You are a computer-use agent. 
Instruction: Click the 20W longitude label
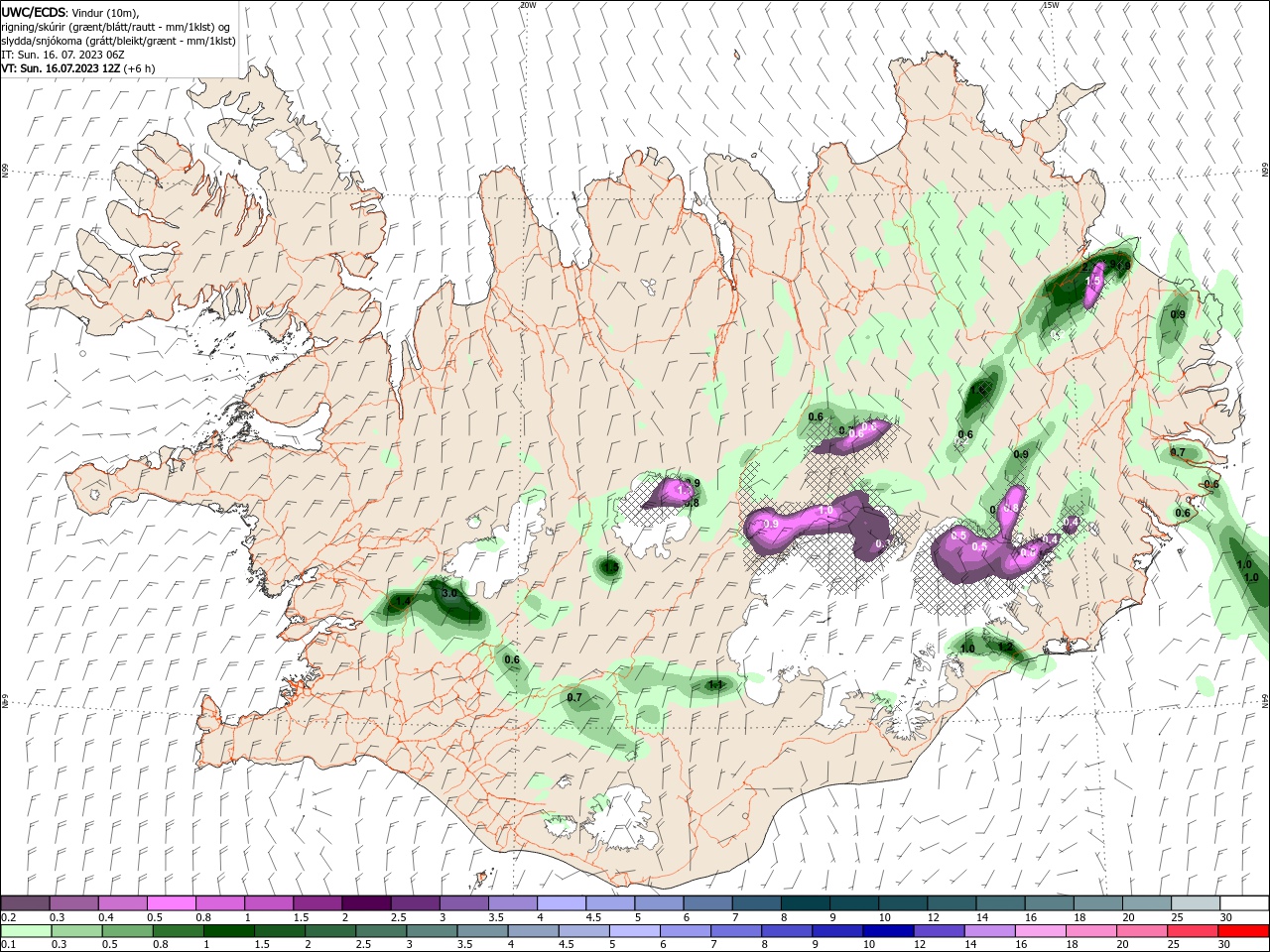(x=528, y=5)
